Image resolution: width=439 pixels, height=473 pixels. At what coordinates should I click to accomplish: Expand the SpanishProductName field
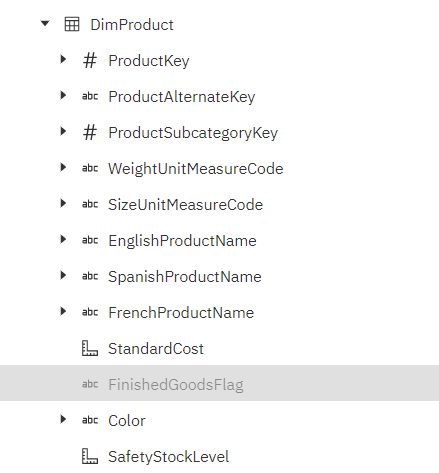[x=63, y=275]
